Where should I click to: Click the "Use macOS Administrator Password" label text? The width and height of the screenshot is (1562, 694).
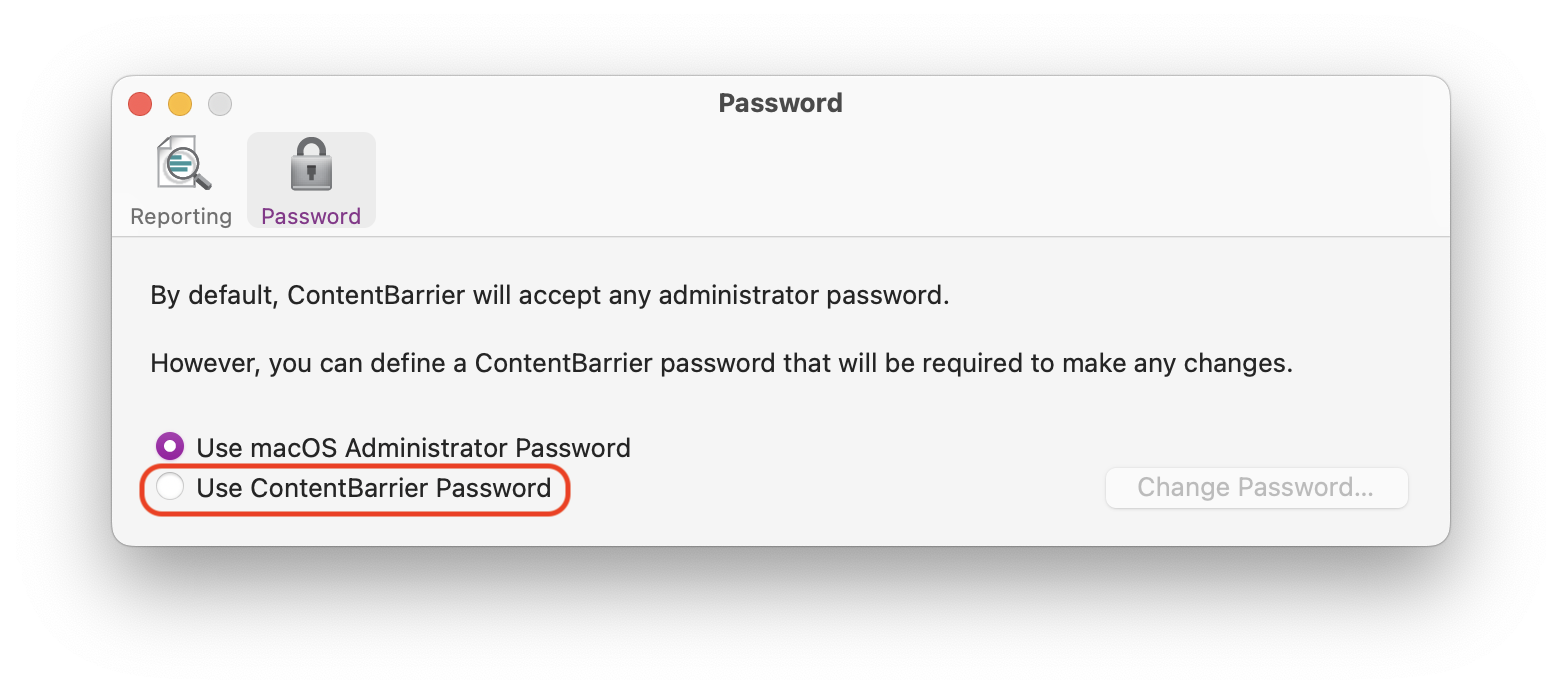click(414, 447)
